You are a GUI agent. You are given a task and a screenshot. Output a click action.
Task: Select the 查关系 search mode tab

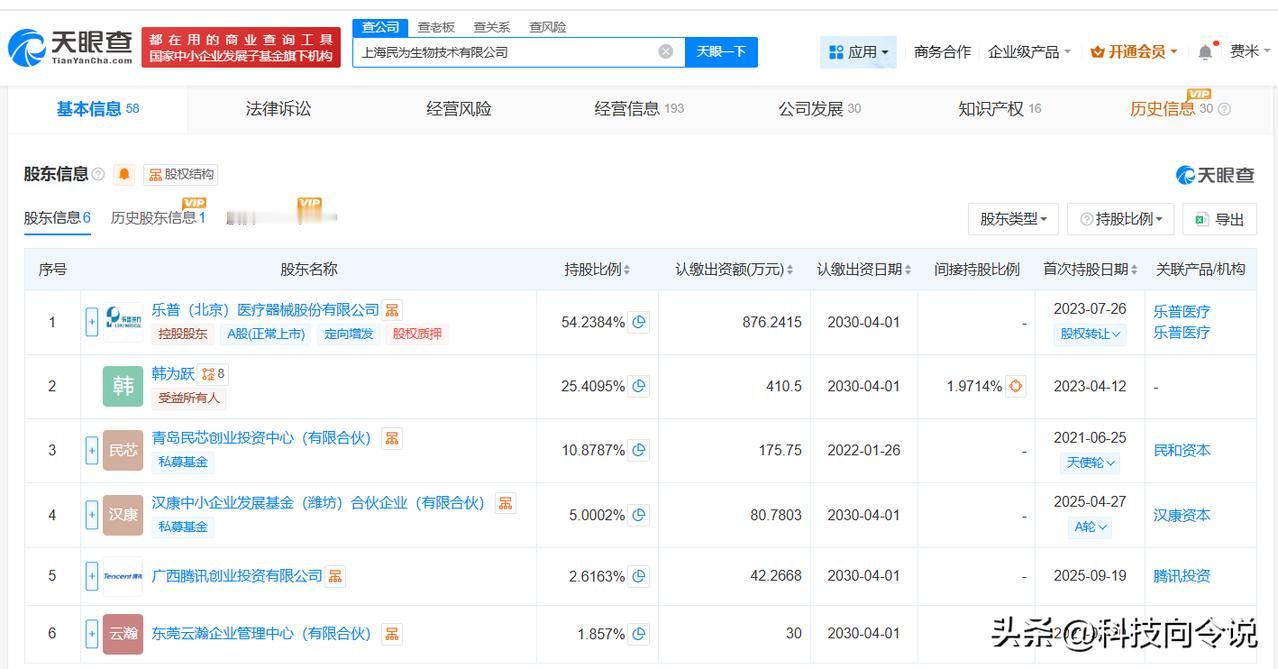coord(491,27)
